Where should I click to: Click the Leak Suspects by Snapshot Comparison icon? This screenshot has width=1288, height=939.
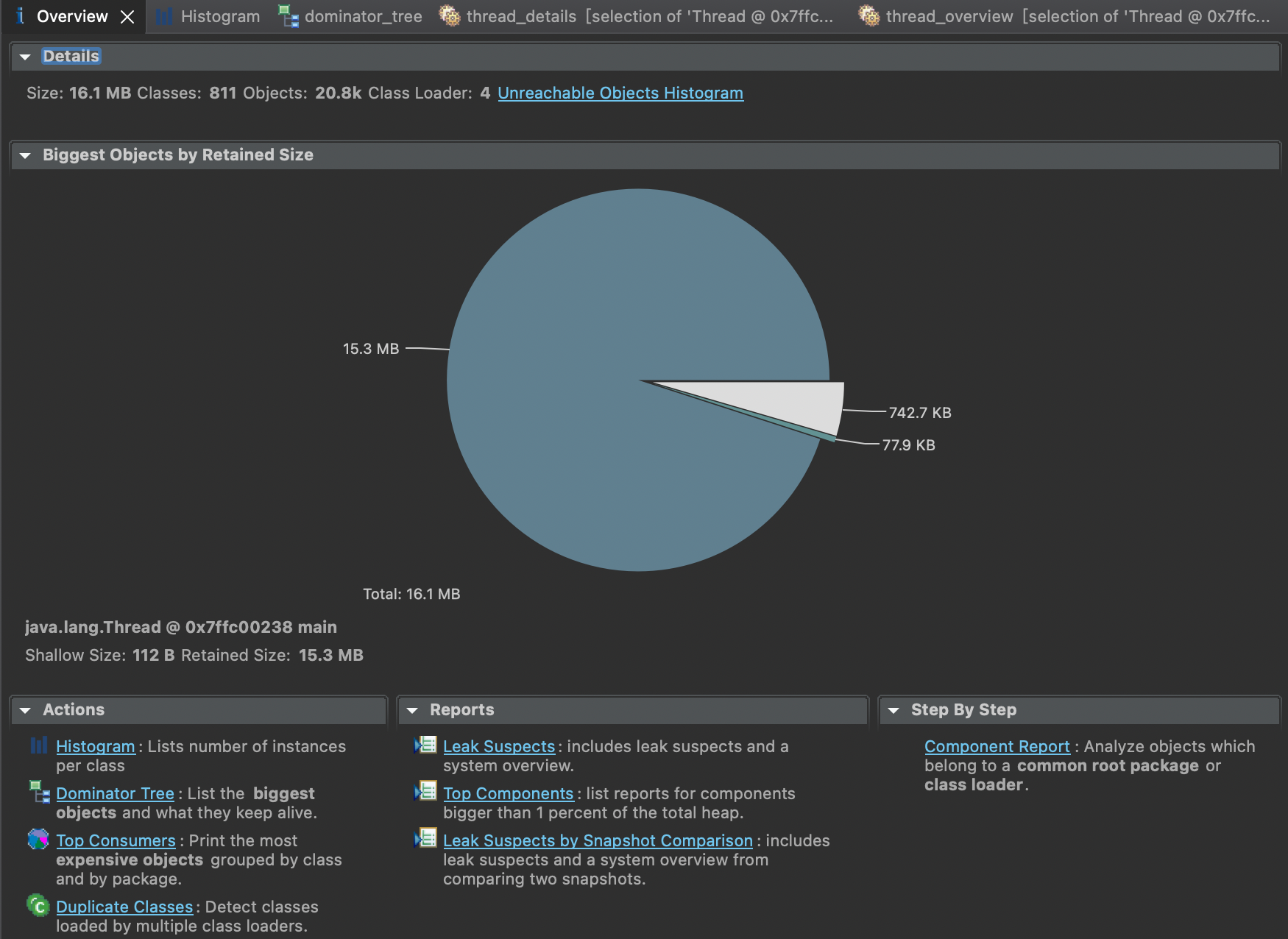coord(425,839)
